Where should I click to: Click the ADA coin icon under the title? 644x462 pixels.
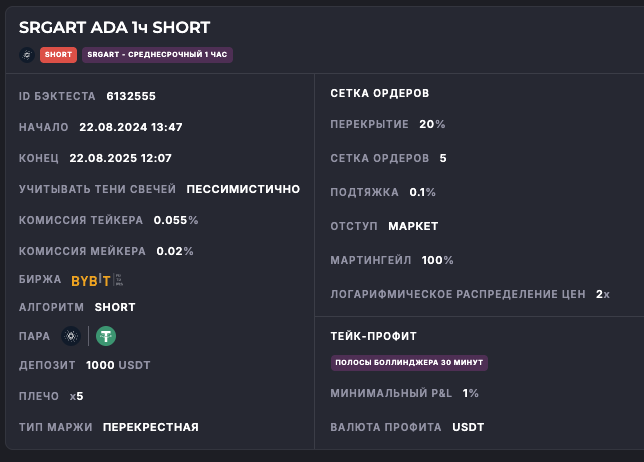(x=26, y=54)
